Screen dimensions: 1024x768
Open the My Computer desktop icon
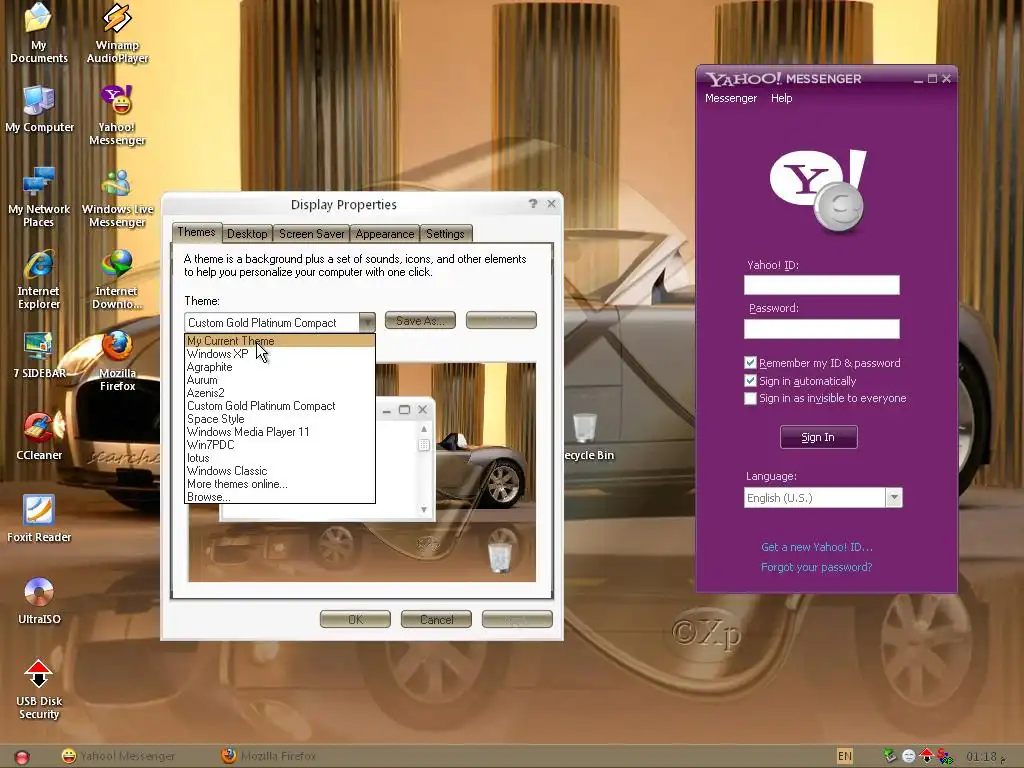(39, 108)
